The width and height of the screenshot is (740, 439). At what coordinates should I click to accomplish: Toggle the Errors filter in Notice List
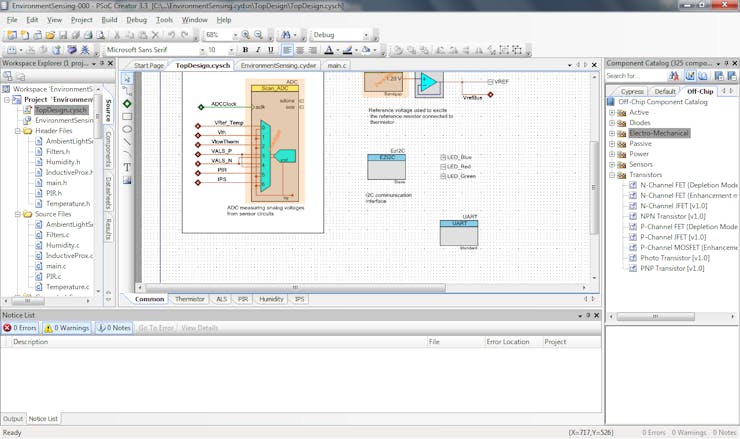pyautogui.click(x=20, y=328)
